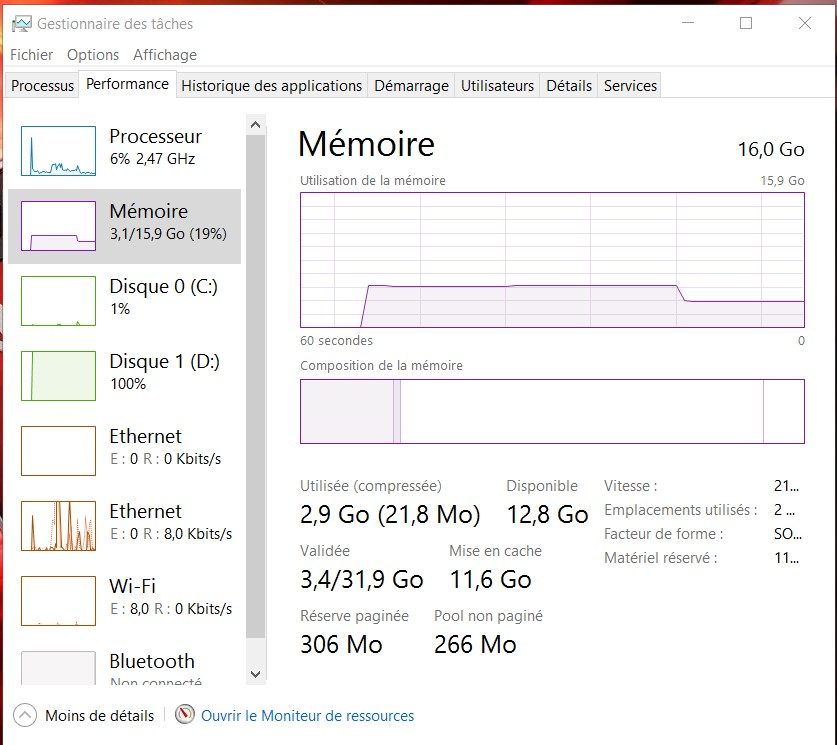The image size is (837, 745).
Task: Click the Utilisation de la mémoire graph
Action: click(552, 260)
